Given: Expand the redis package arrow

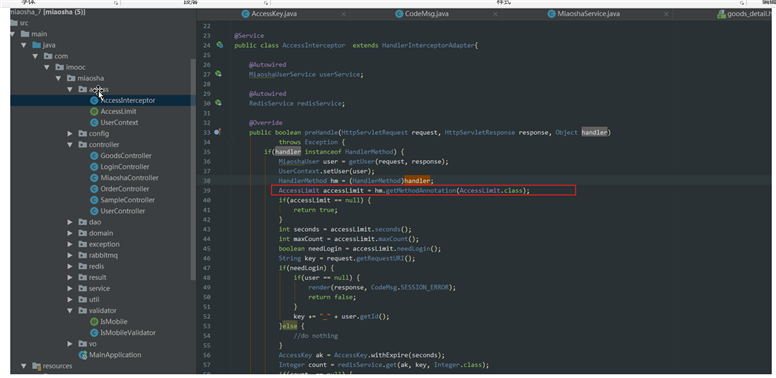Looking at the screenshot, I should (x=70, y=266).
